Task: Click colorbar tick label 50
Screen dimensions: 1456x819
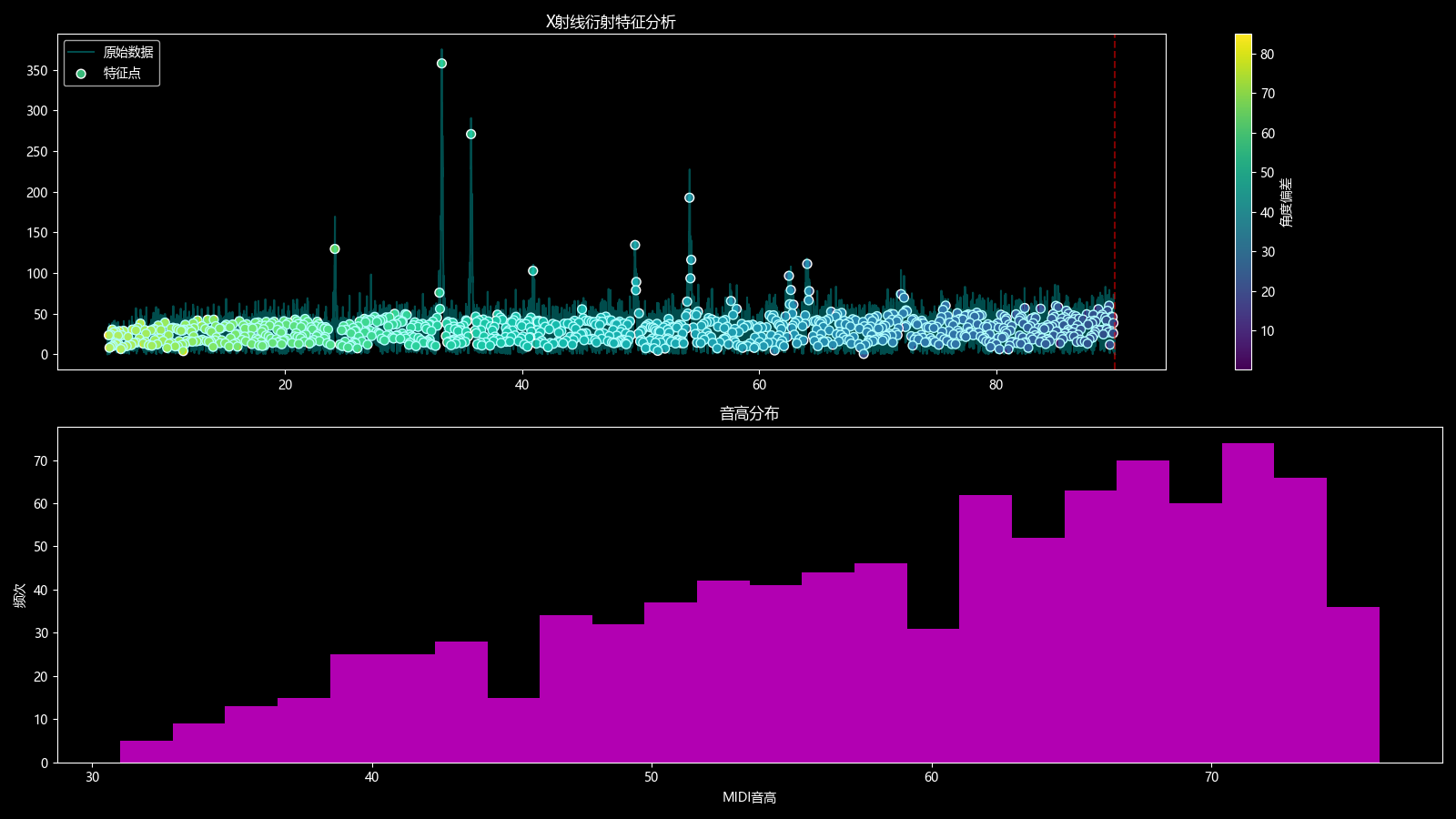Action: coord(1267,173)
